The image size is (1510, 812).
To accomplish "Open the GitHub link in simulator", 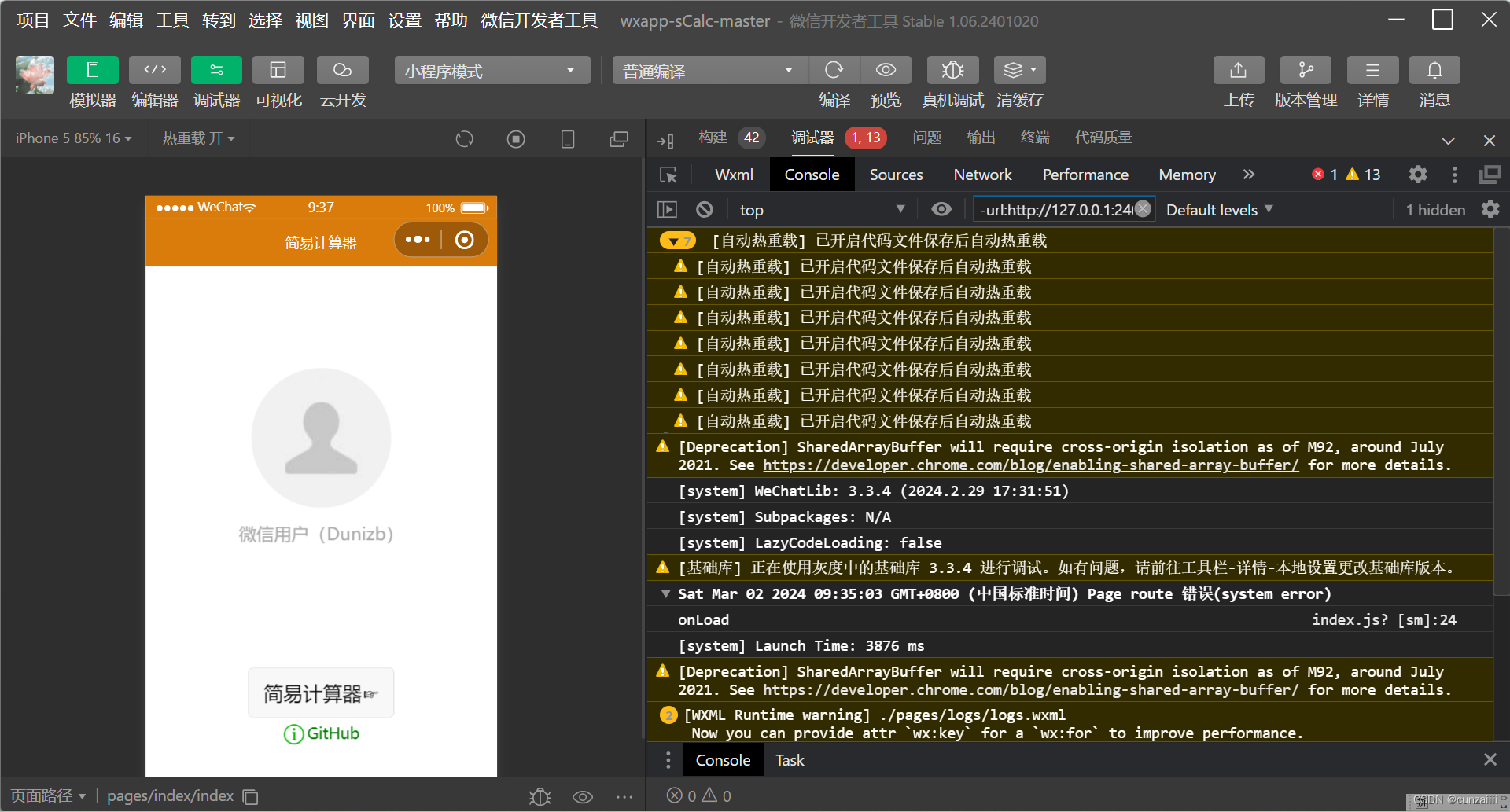I will pos(322,733).
